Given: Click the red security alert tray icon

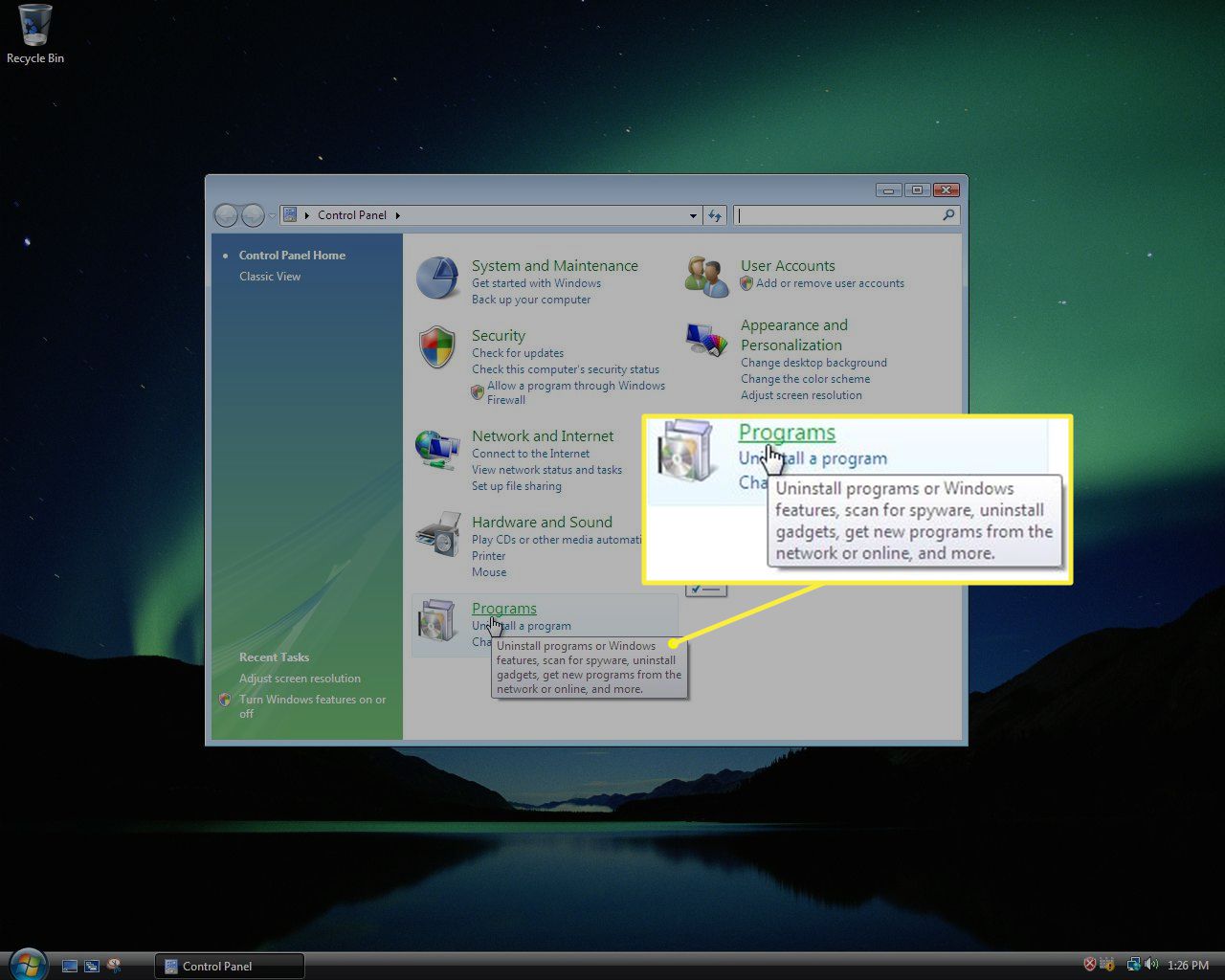Looking at the screenshot, I should tap(1089, 965).
